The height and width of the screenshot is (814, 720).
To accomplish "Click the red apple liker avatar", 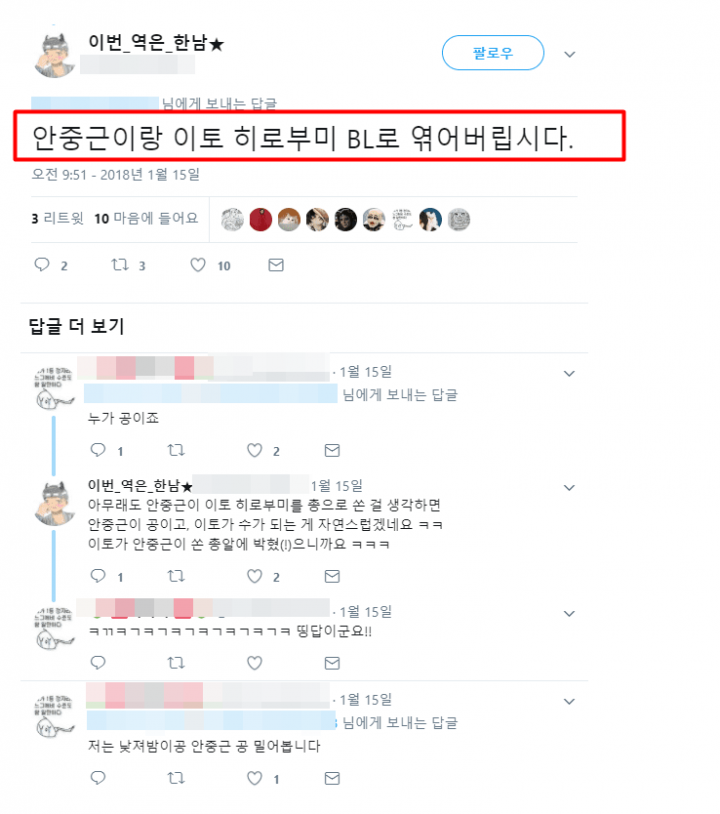I will click(x=261, y=220).
